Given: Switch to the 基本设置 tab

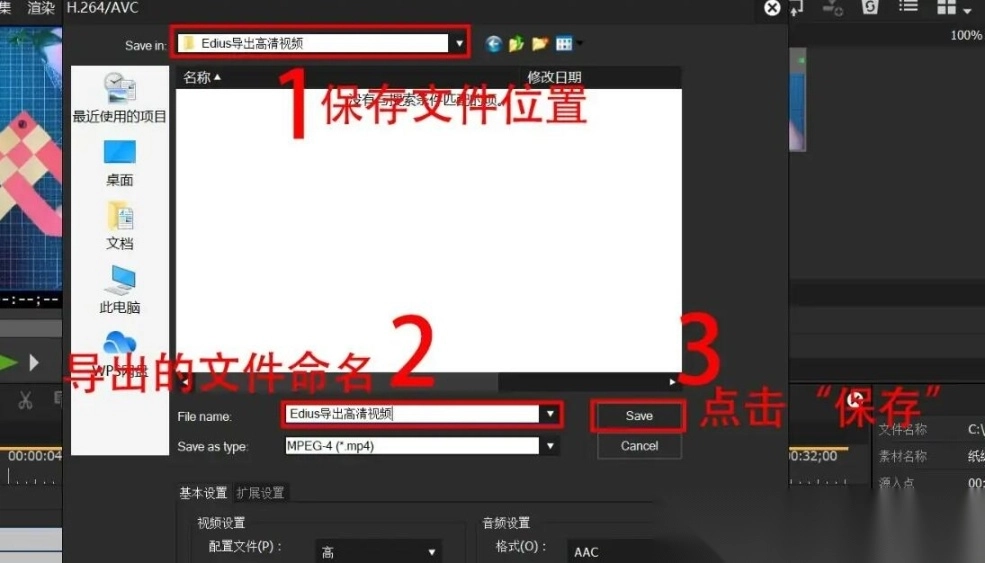Looking at the screenshot, I should coord(203,492).
